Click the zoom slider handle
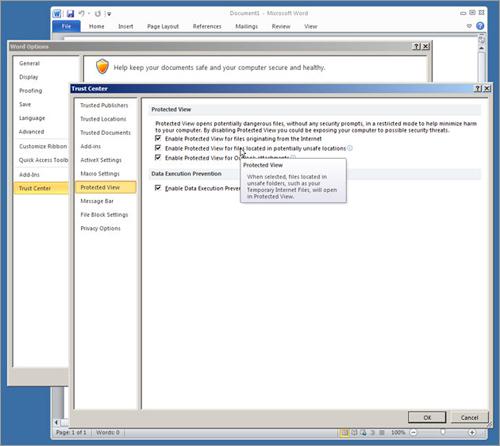This screenshot has width=500, height=446. click(x=443, y=432)
